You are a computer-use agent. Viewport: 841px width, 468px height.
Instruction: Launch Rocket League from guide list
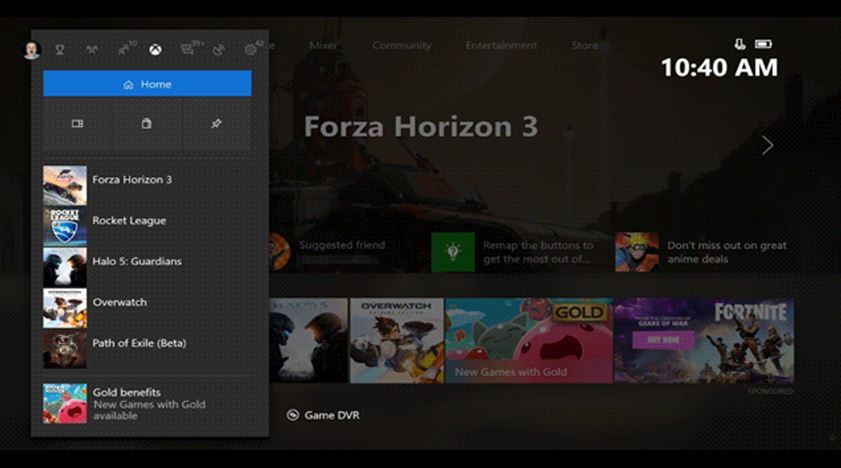click(147, 226)
